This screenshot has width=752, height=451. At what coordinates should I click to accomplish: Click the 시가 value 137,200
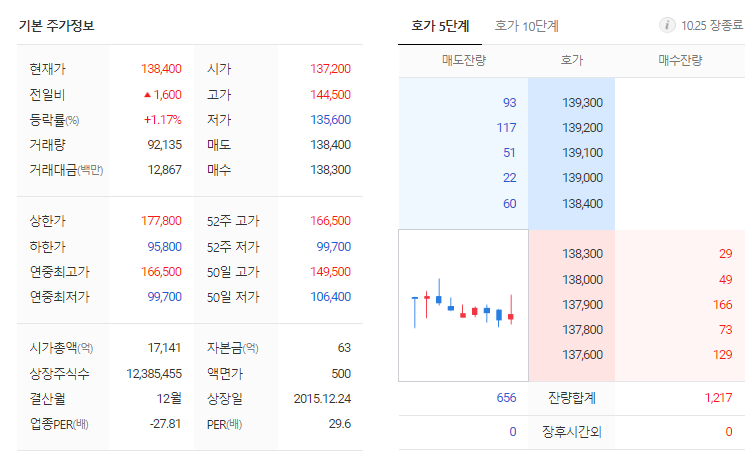click(x=330, y=69)
